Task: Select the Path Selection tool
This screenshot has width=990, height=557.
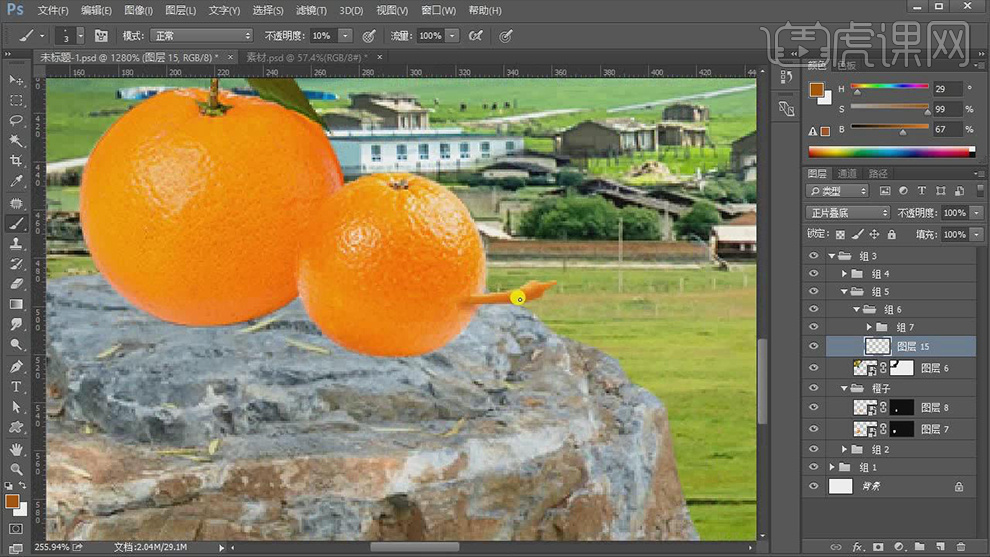Action: click(x=16, y=407)
